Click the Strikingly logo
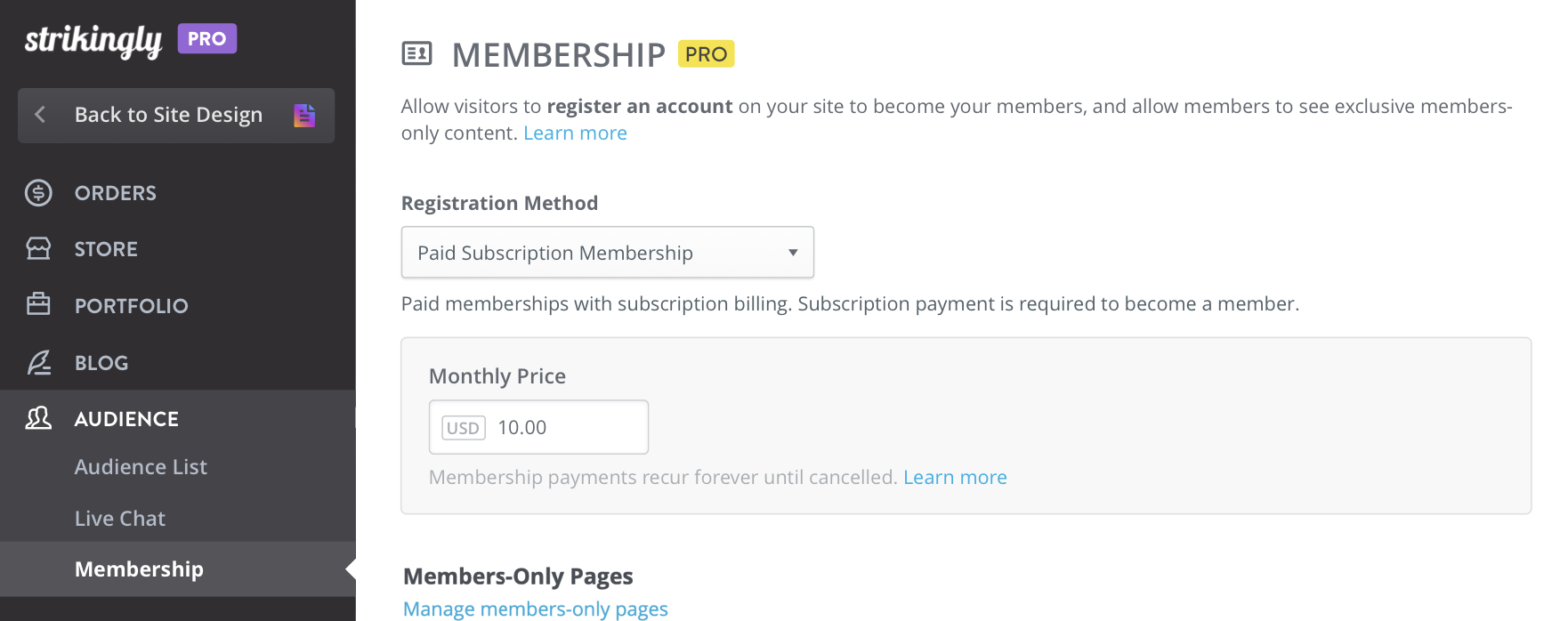1568x621 pixels. click(93, 40)
